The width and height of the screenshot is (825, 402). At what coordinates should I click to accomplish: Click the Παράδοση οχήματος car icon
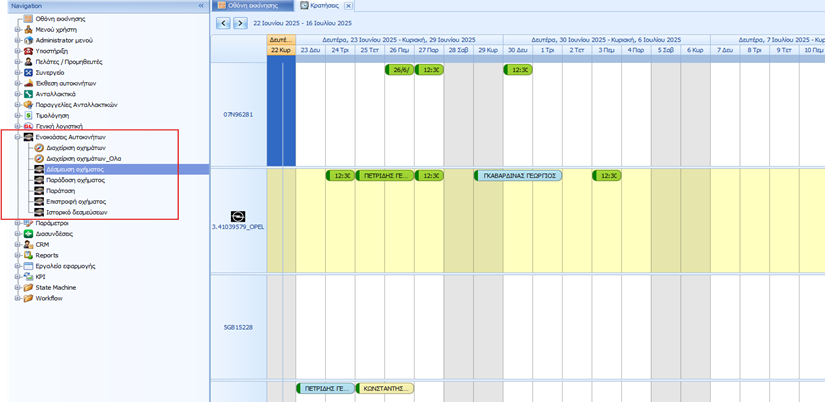pyautogui.click(x=39, y=180)
